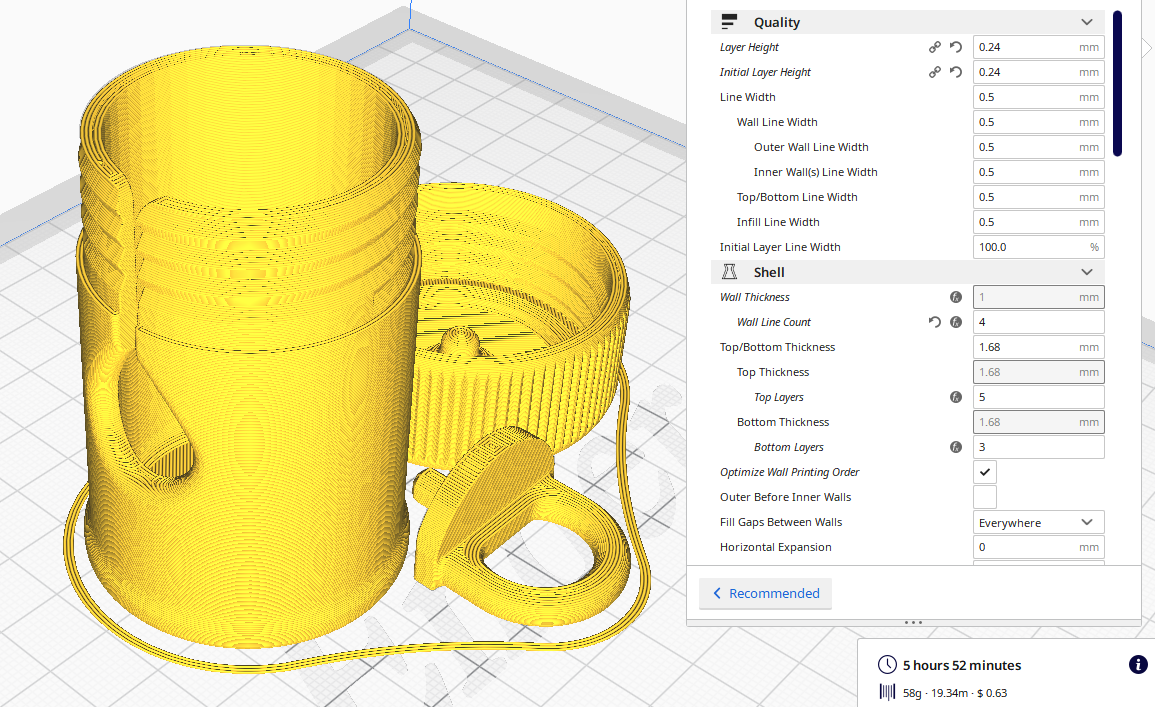Click the filament spool icon near 58g

coord(886,691)
